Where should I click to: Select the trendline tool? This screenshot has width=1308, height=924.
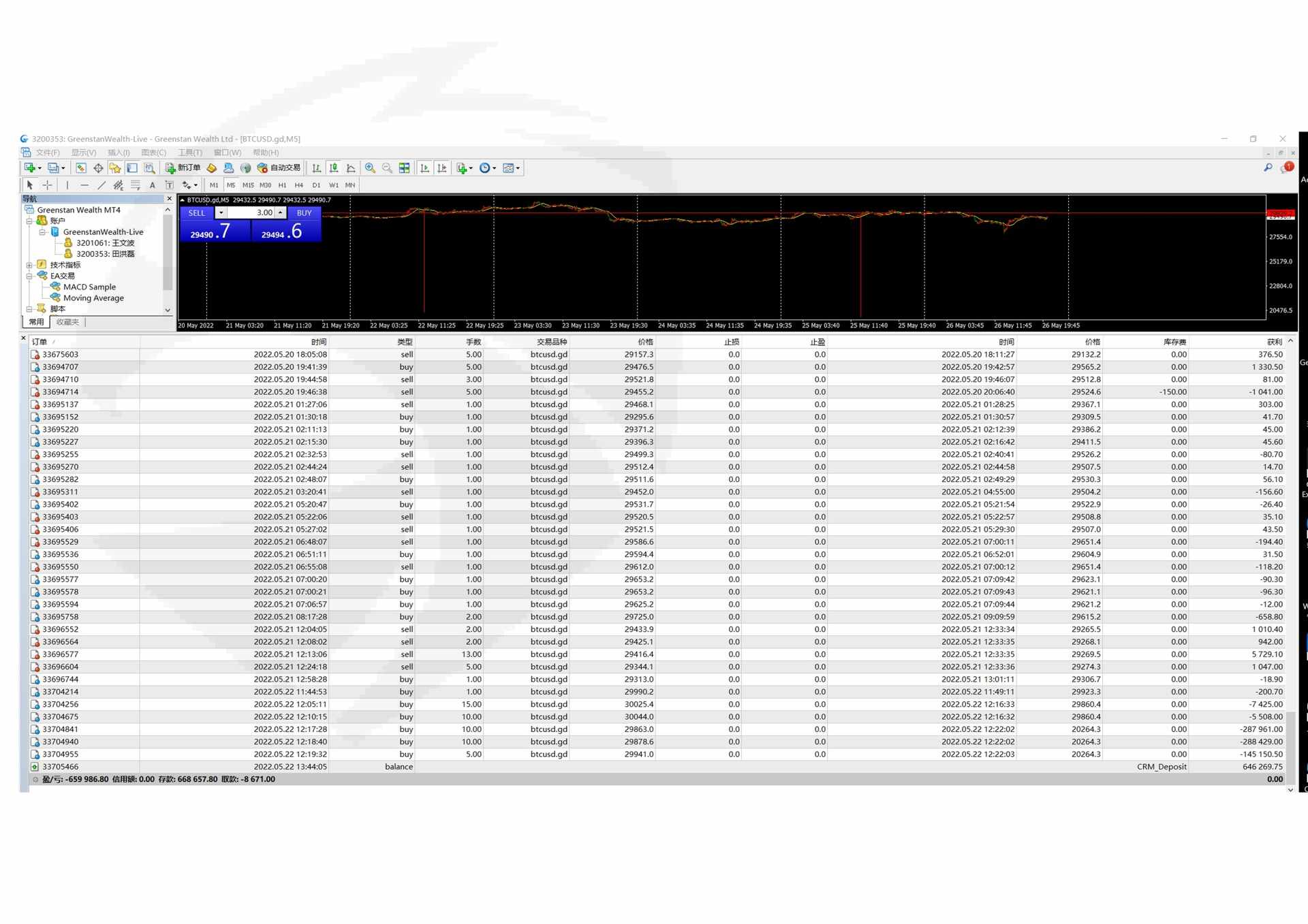tap(102, 185)
